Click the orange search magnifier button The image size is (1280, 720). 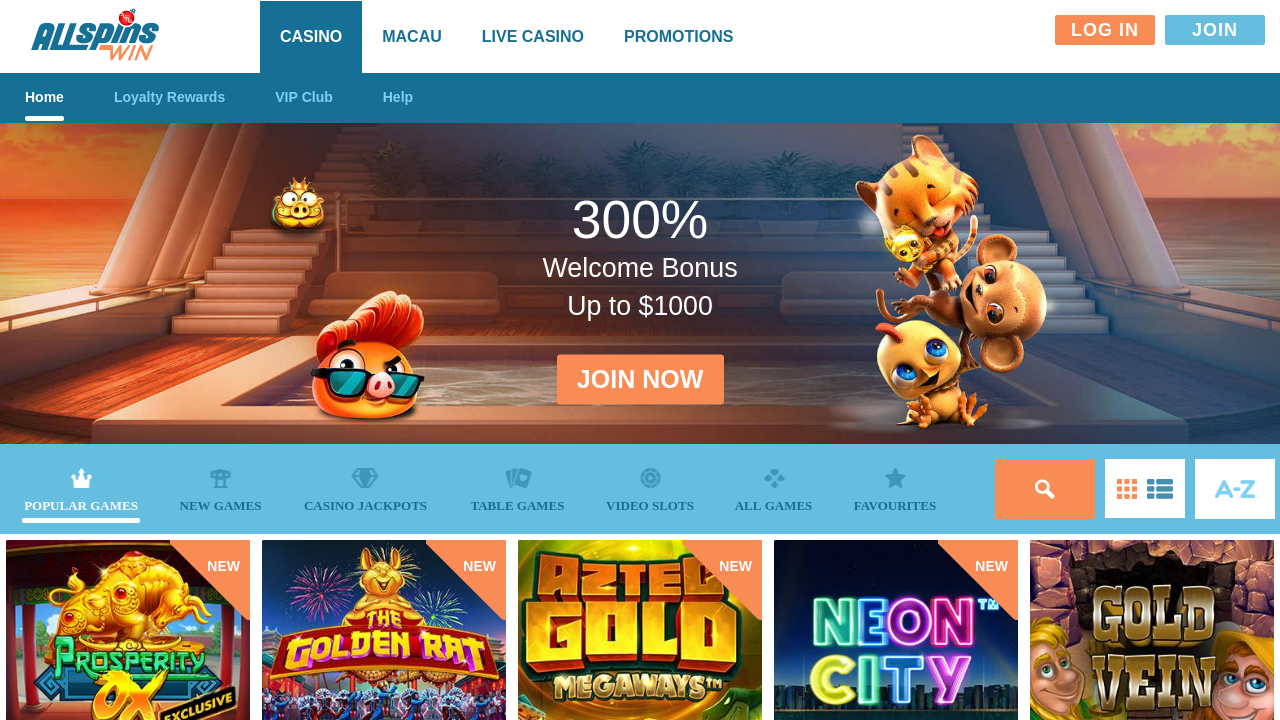[x=1045, y=489]
